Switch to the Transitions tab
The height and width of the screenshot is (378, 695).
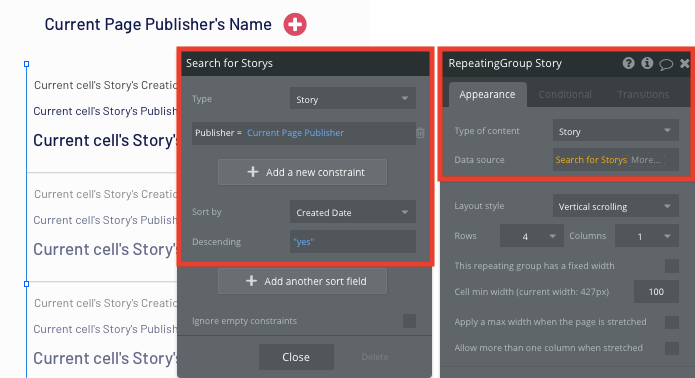pyautogui.click(x=643, y=94)
